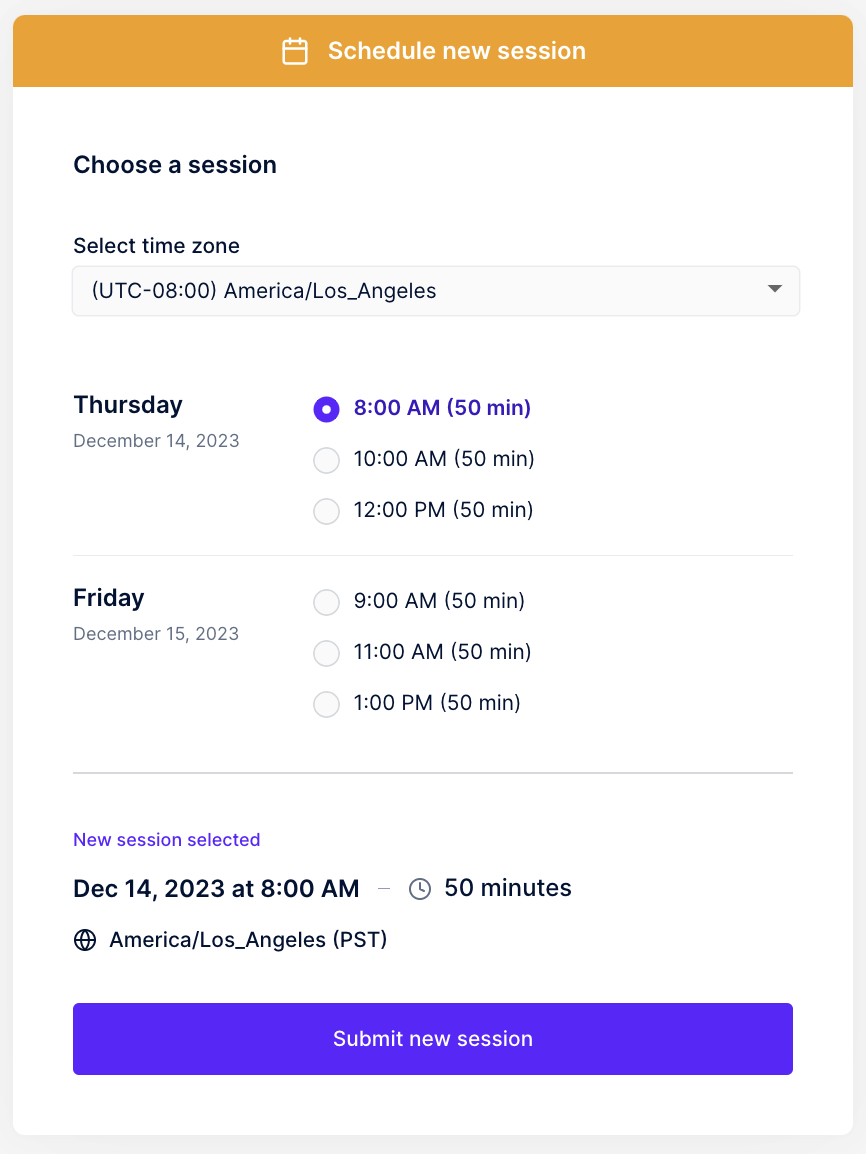Click the calendar icon in the header
This screenshot has height=1154, width=866.
pyautogui.click(x=295, y=52)
